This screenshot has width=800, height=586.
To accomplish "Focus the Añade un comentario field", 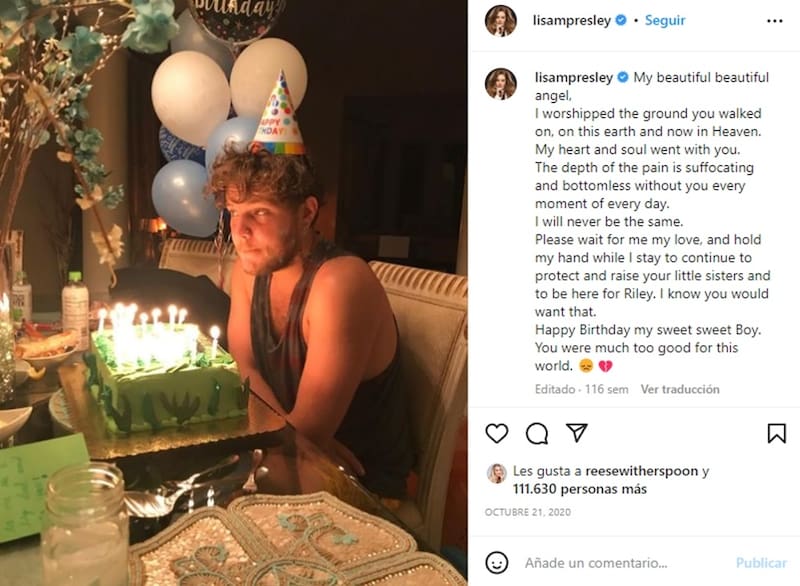I will (x=620, y=563).
